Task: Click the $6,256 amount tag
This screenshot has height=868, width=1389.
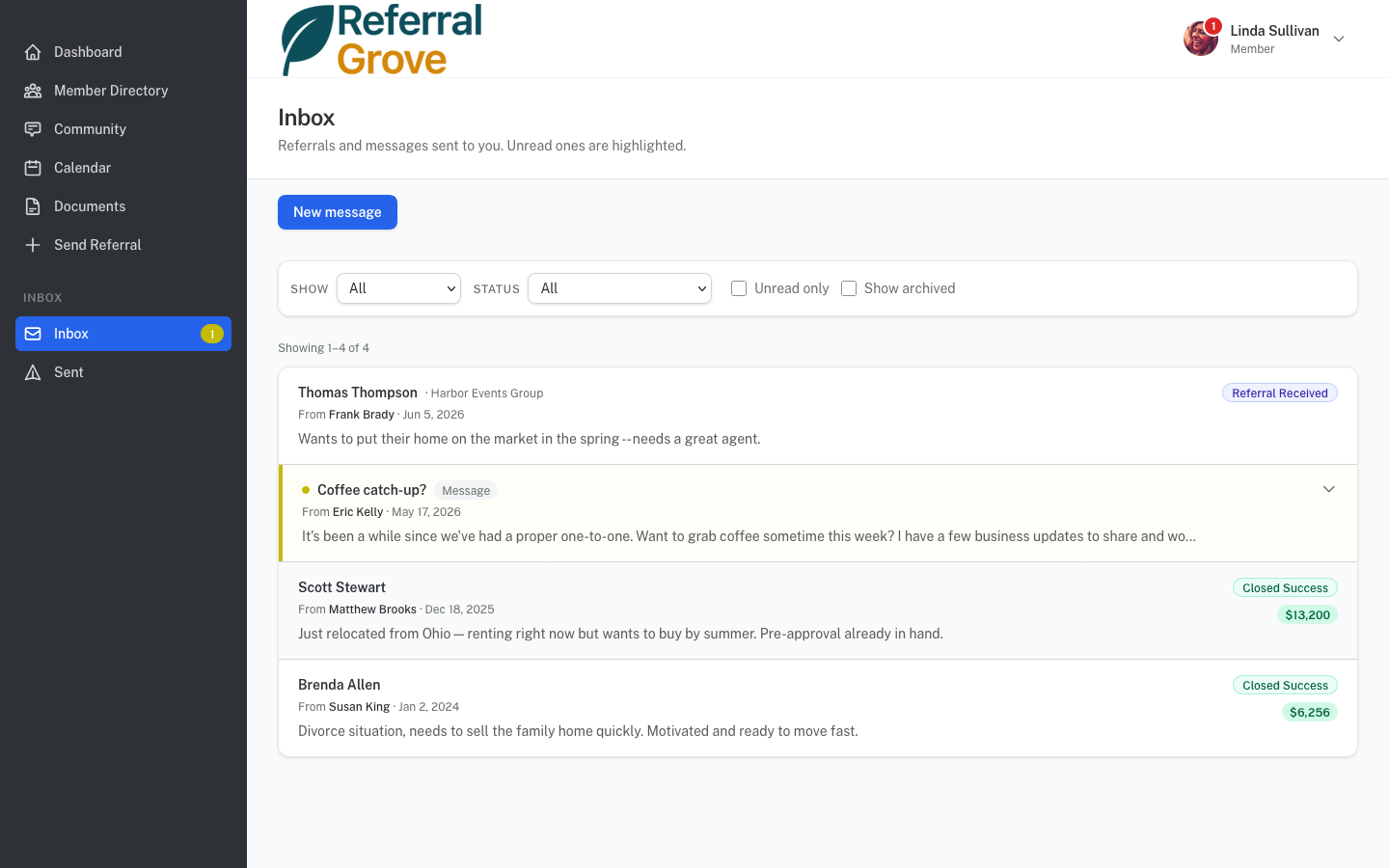Action: tap(1309, 713)
